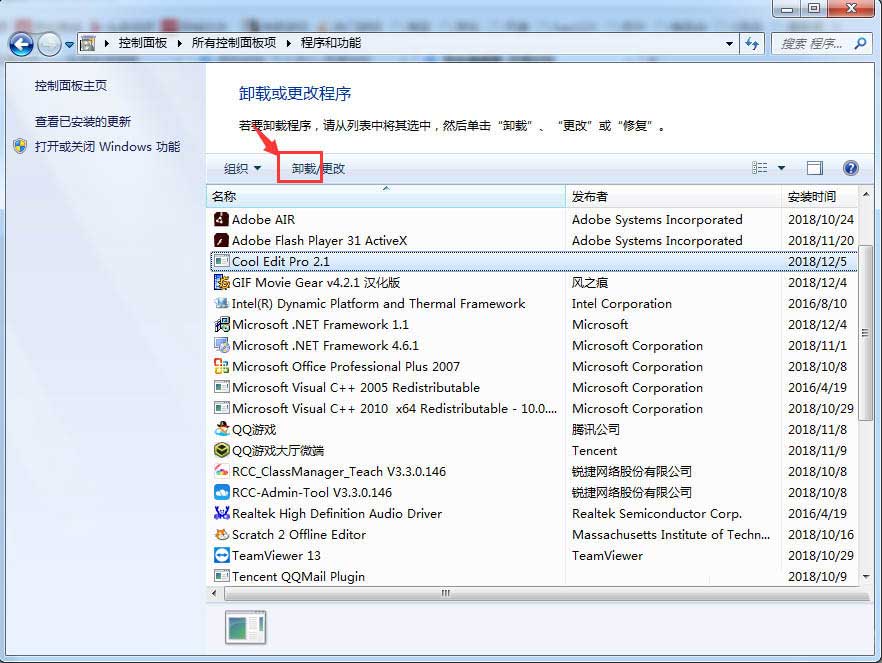Click the horizontal scrollbar left arrow
Screen dimensions: 882x663
214,593
